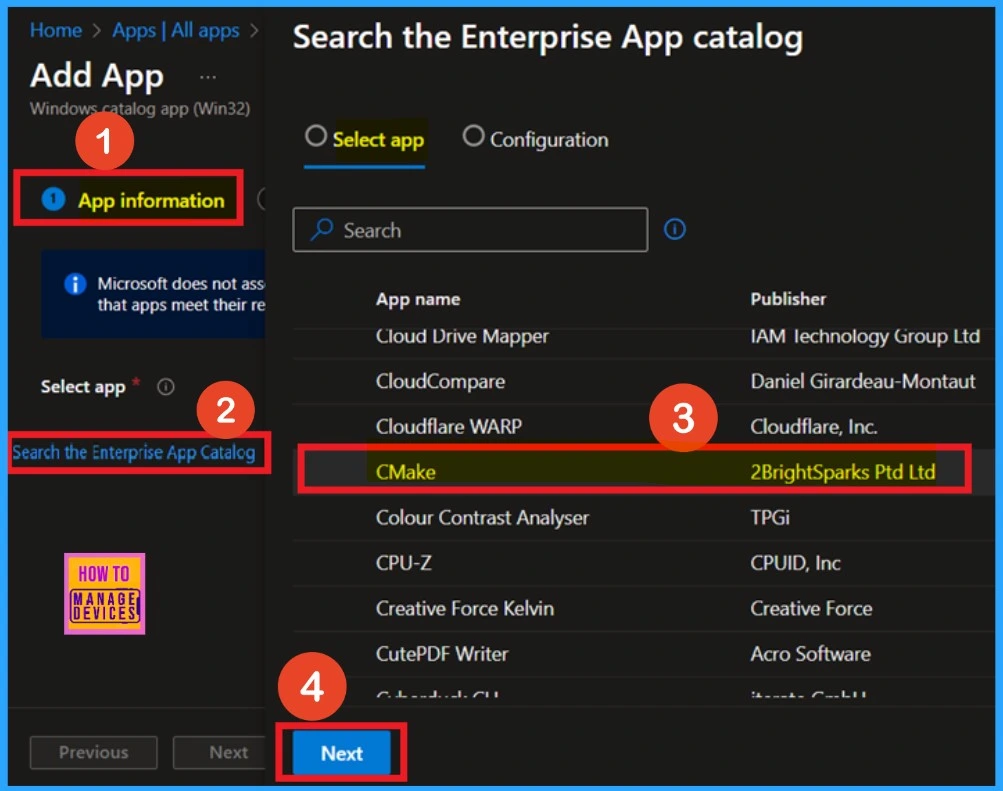The height and width of the screenshot is (791, 1003).
Task: Click the Previous button
Action: [x=93, y=752]
